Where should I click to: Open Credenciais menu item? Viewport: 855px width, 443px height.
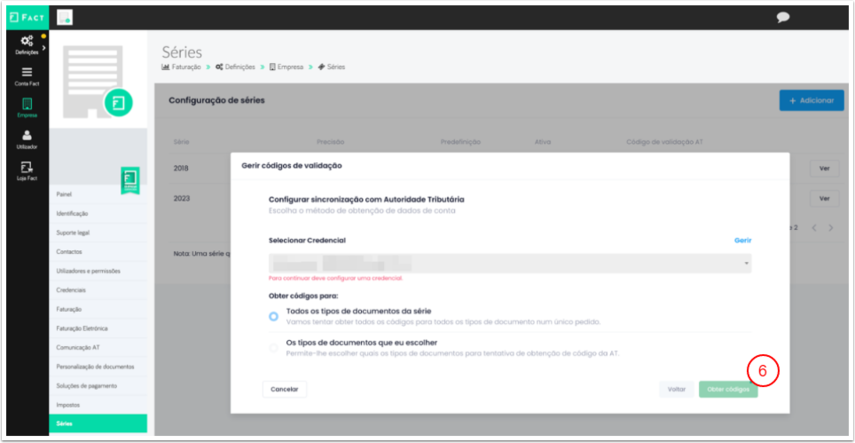(71, 290)
